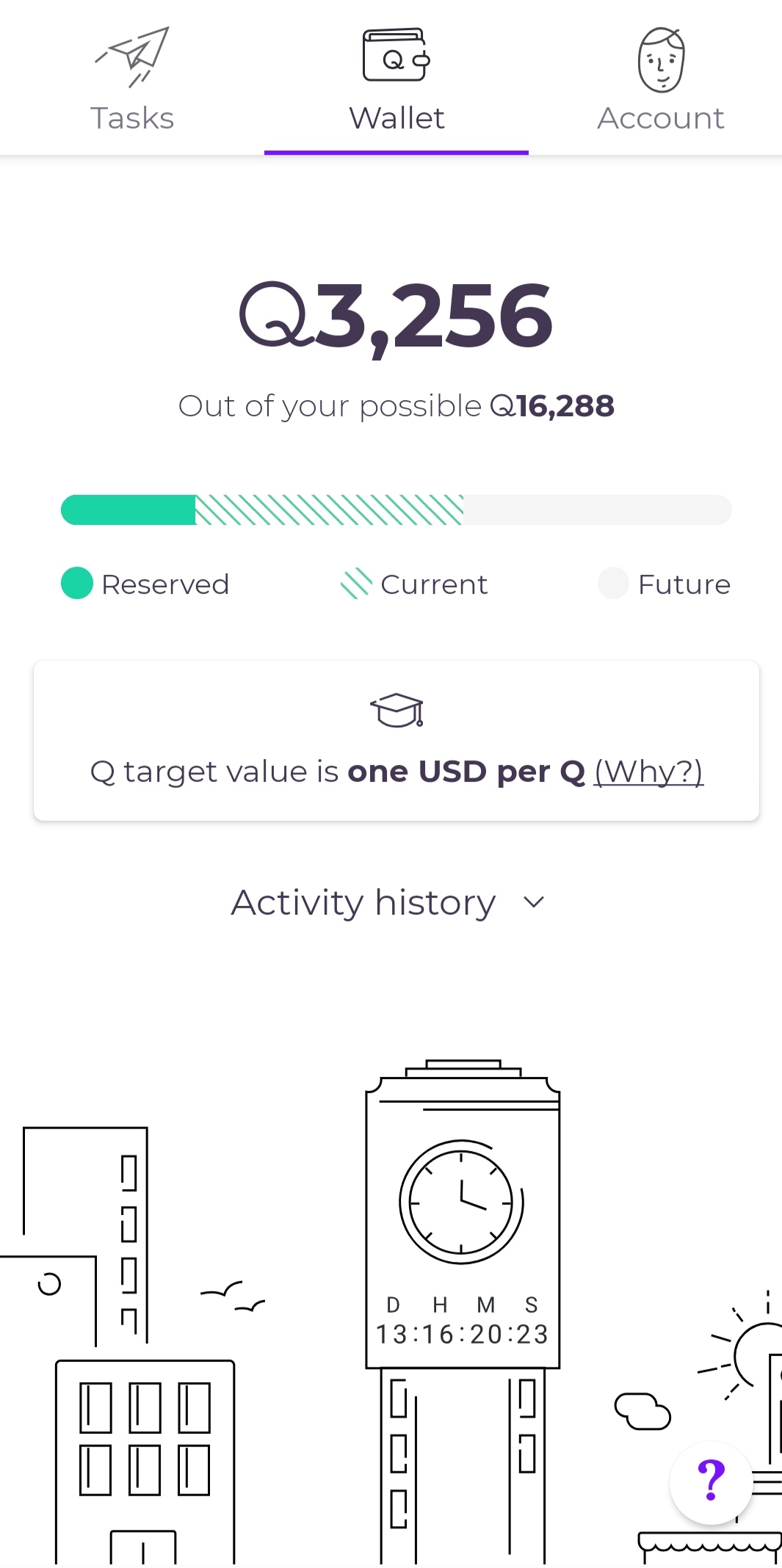This screenshot has width=782, height=1568.
Task: Click the graduation cap icon
Action: pos(397,710)
